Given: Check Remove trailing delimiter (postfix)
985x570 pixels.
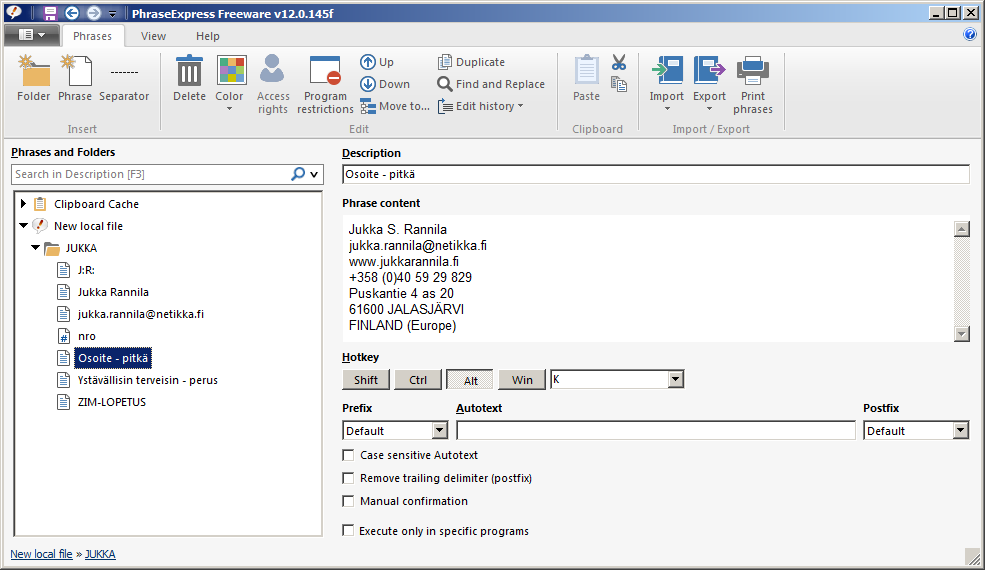Looking at the screenshot, I should 348,478.
